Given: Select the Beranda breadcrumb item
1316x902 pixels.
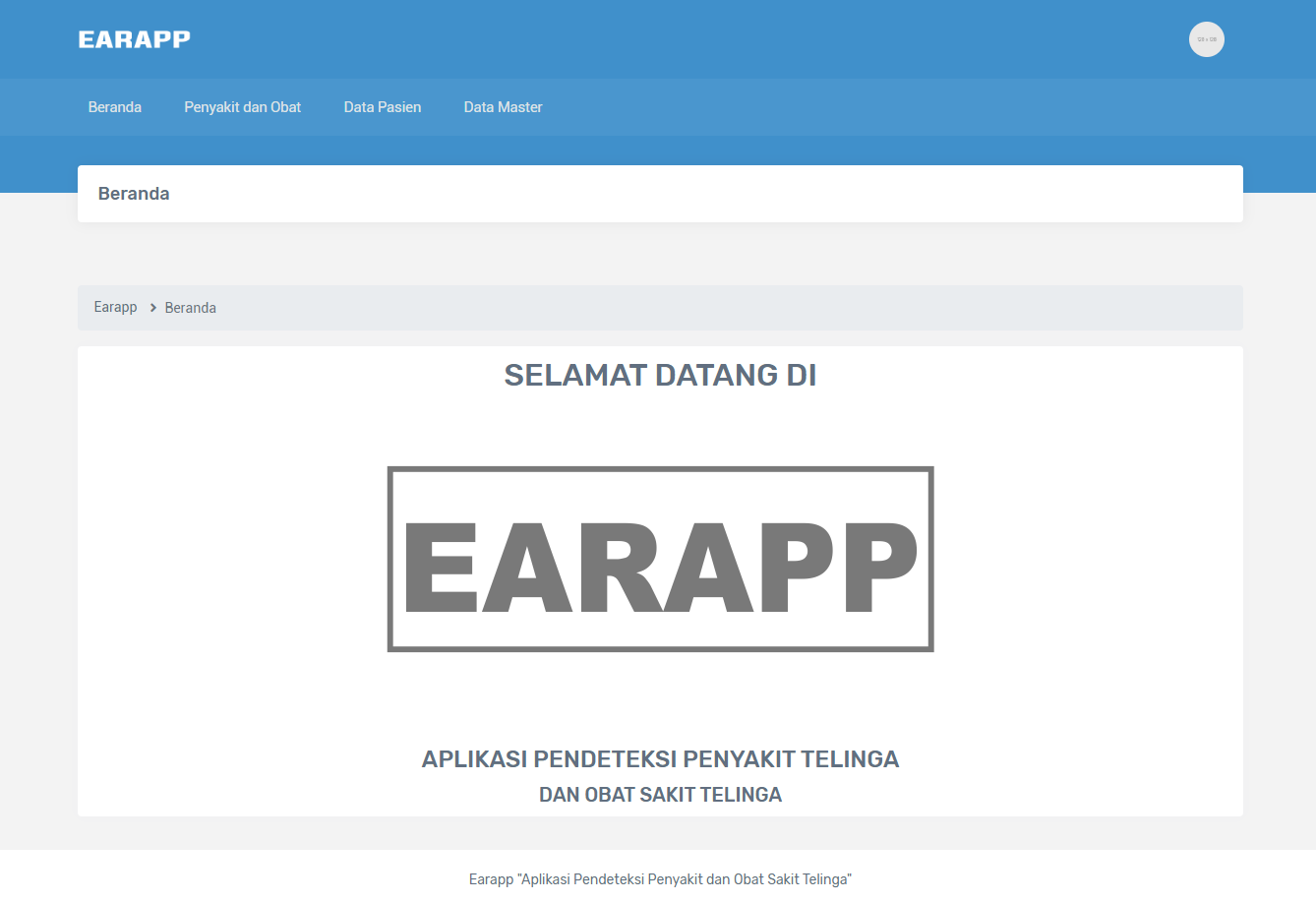Looking at the screenshot, I should click(190, 308).
